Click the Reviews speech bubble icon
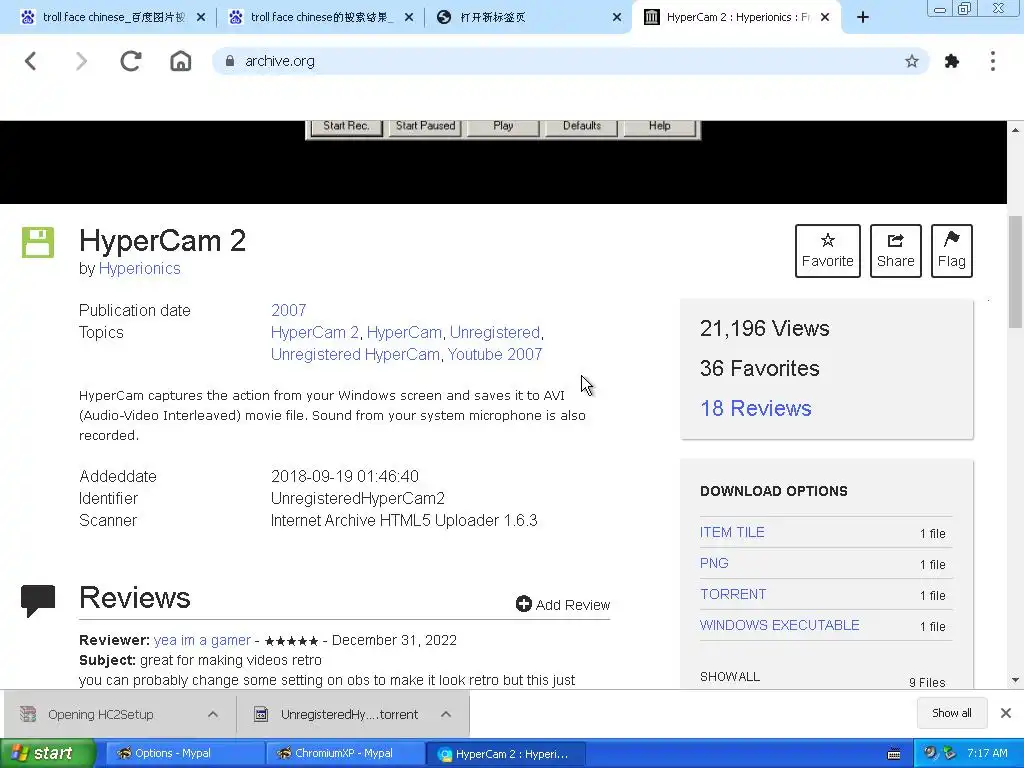The width and height of the screenshot is (1024, 768). point(38,601)
